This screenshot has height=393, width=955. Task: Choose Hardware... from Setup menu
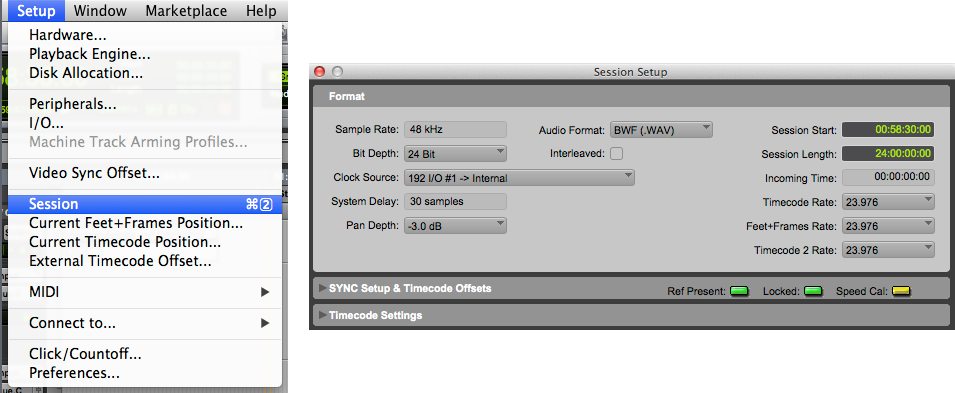tap(144, 35)
